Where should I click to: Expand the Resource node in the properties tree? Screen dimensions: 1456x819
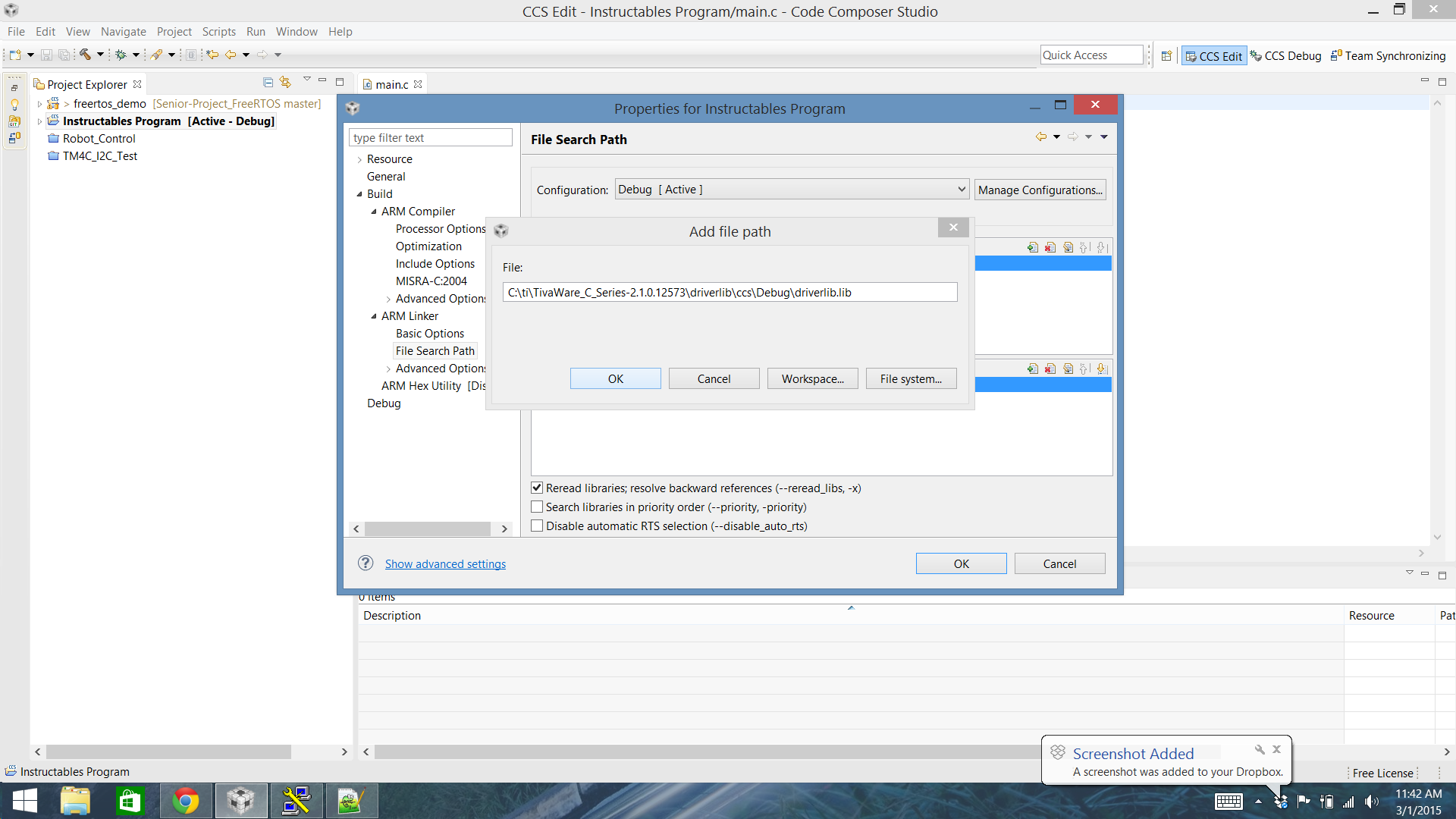coord(359,159)
